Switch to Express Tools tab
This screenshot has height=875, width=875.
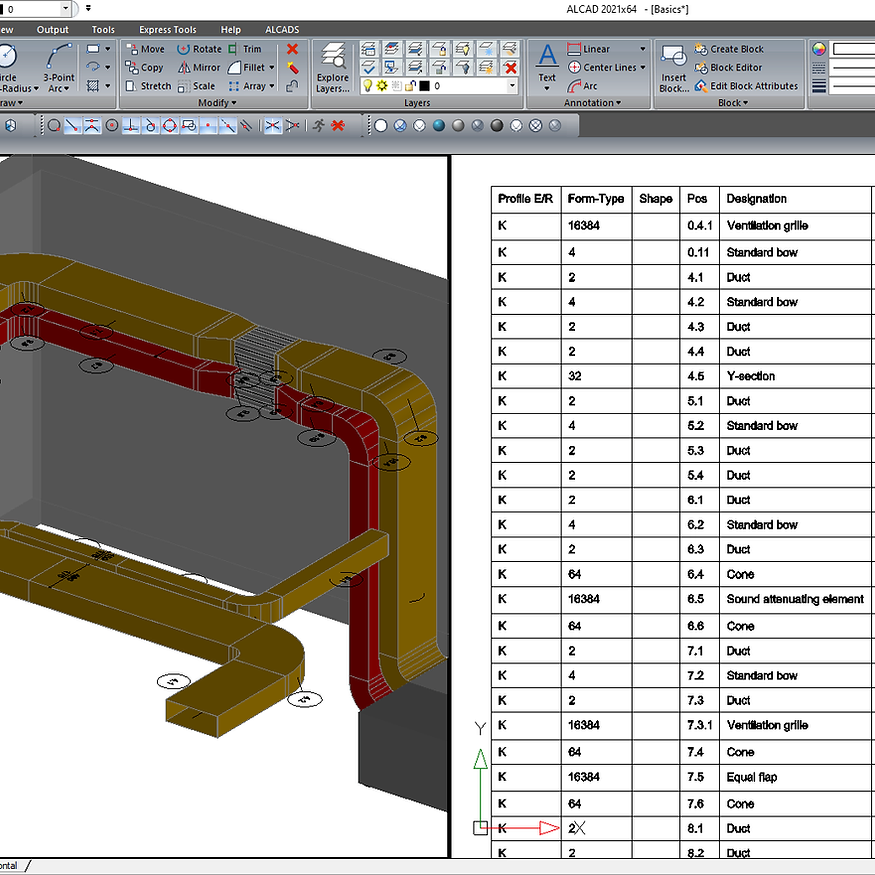(167, 30)
